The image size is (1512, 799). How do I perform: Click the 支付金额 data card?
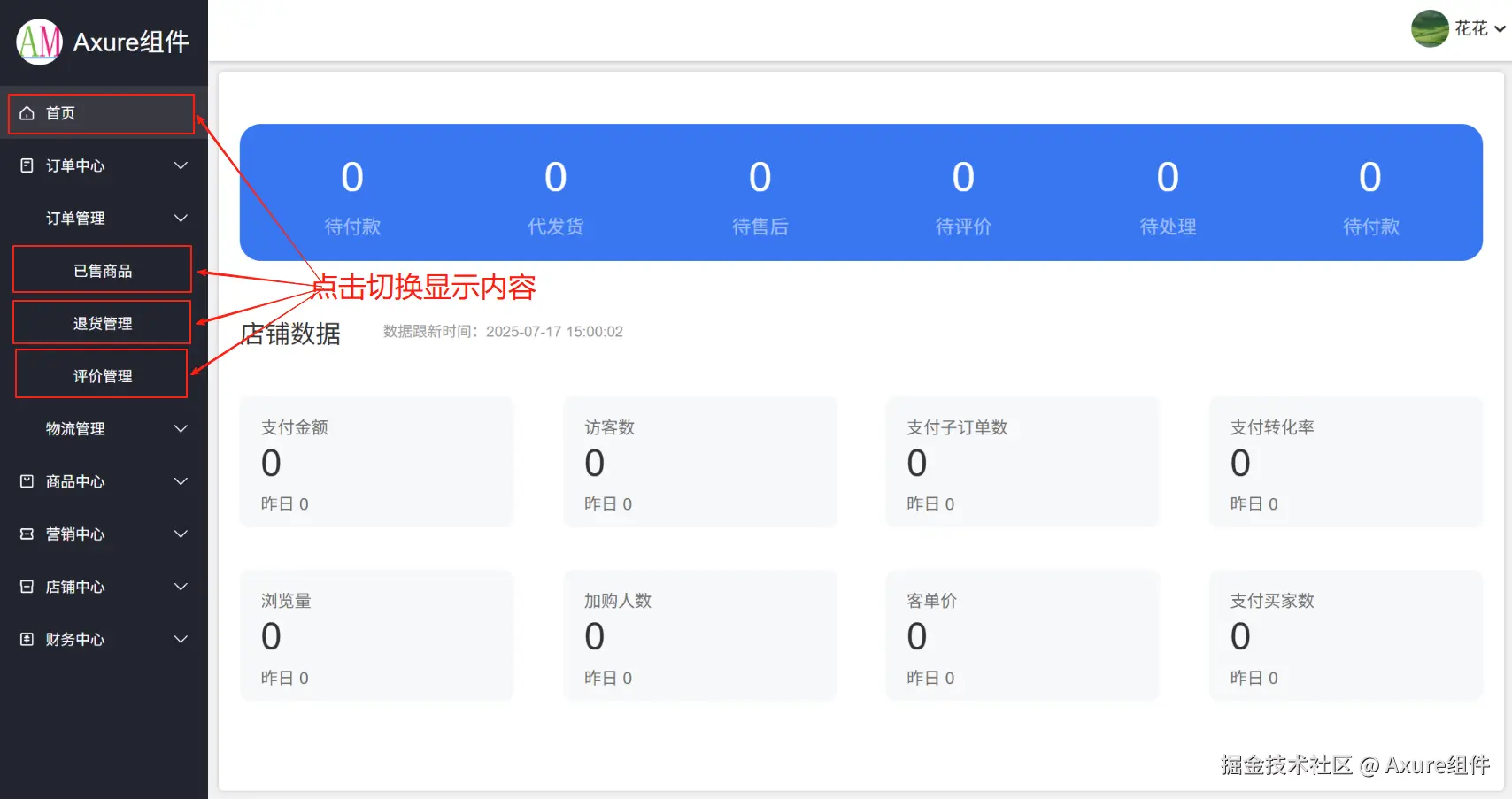376,462
